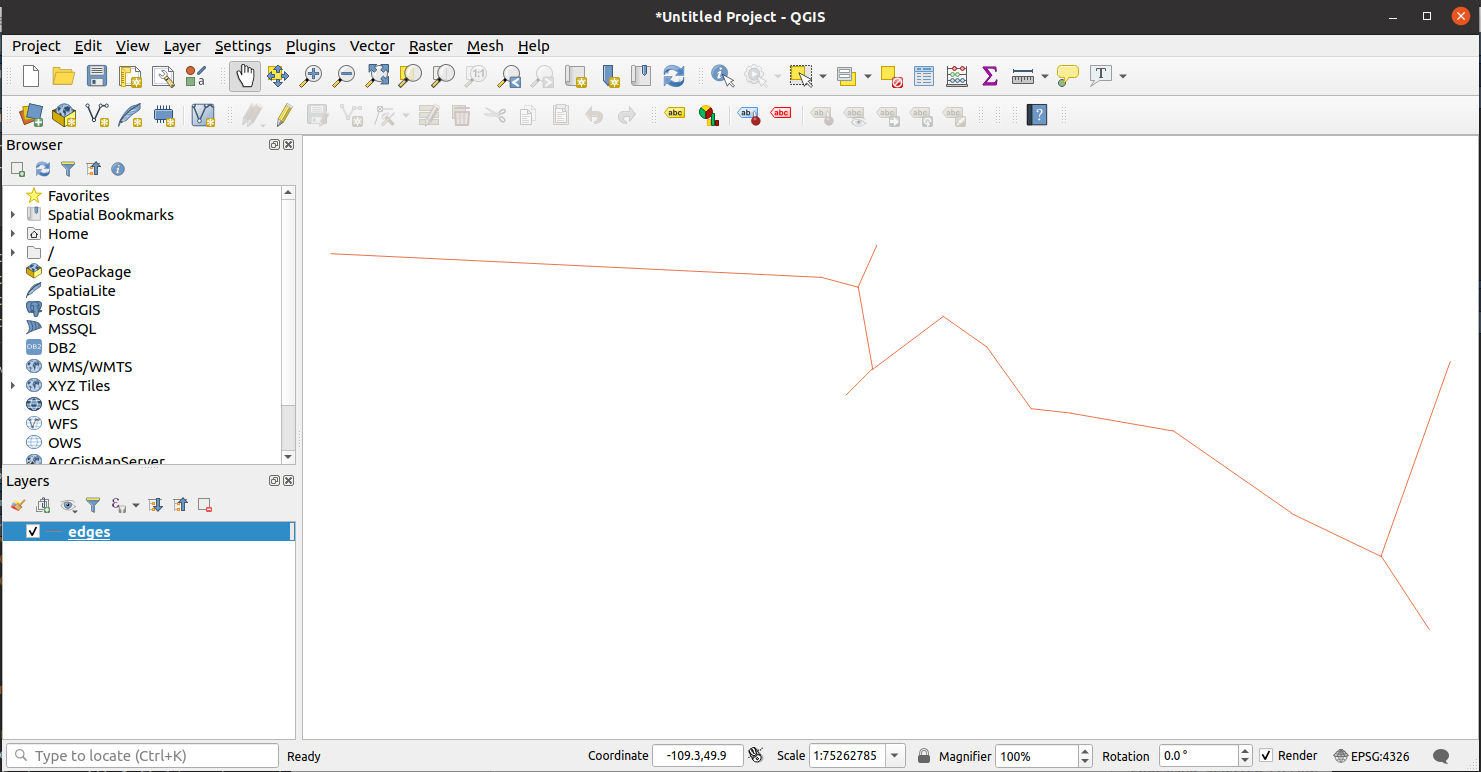Select the Pan Map hand tool
Viewport: 1481px width, 772px height.
(245, 76)
